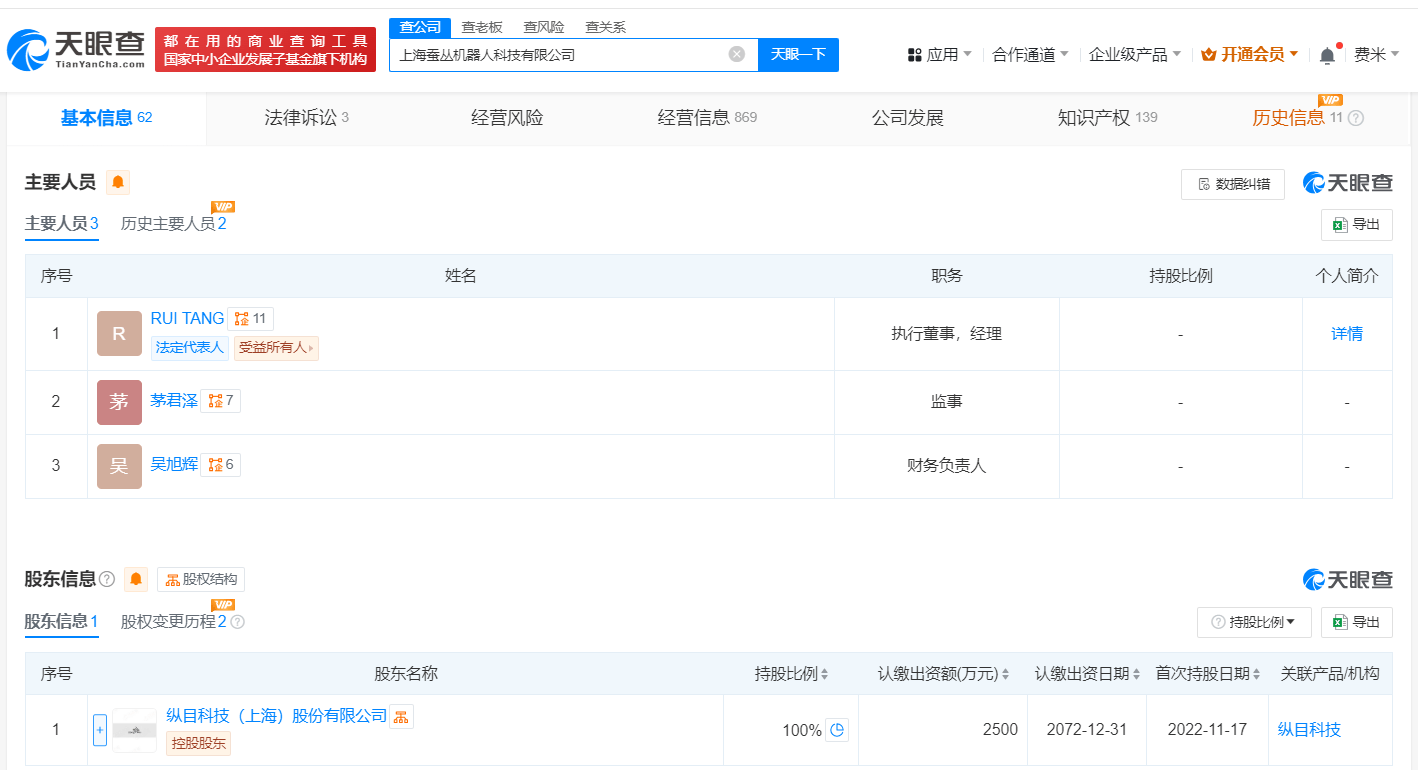Image resolution: width=1418 pixels, height=770 pixels.
Task: Switch to the 查风险 search tab
Action: [x=544, y=27]
